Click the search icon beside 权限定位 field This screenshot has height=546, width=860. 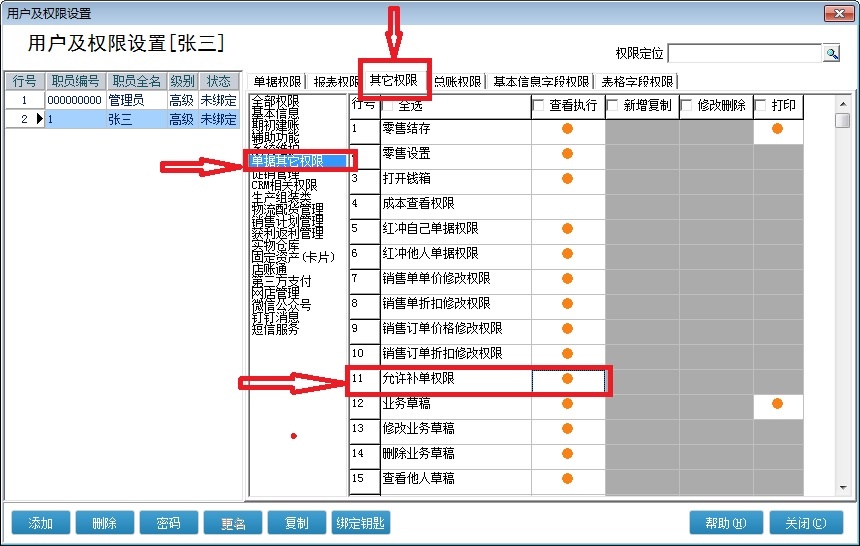[831, 53]
